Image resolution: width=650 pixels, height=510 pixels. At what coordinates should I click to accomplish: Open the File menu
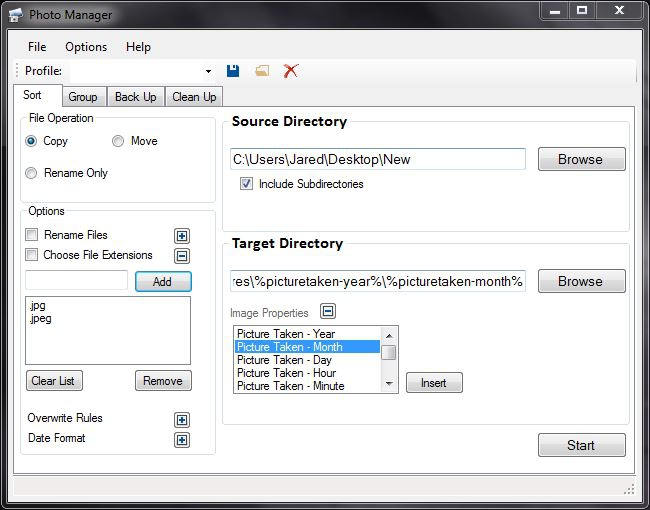coord(37,47)
